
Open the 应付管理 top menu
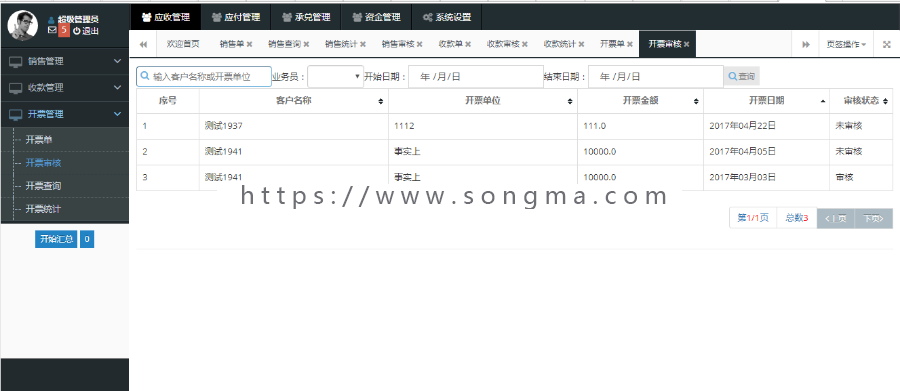[x=236, y=17]
